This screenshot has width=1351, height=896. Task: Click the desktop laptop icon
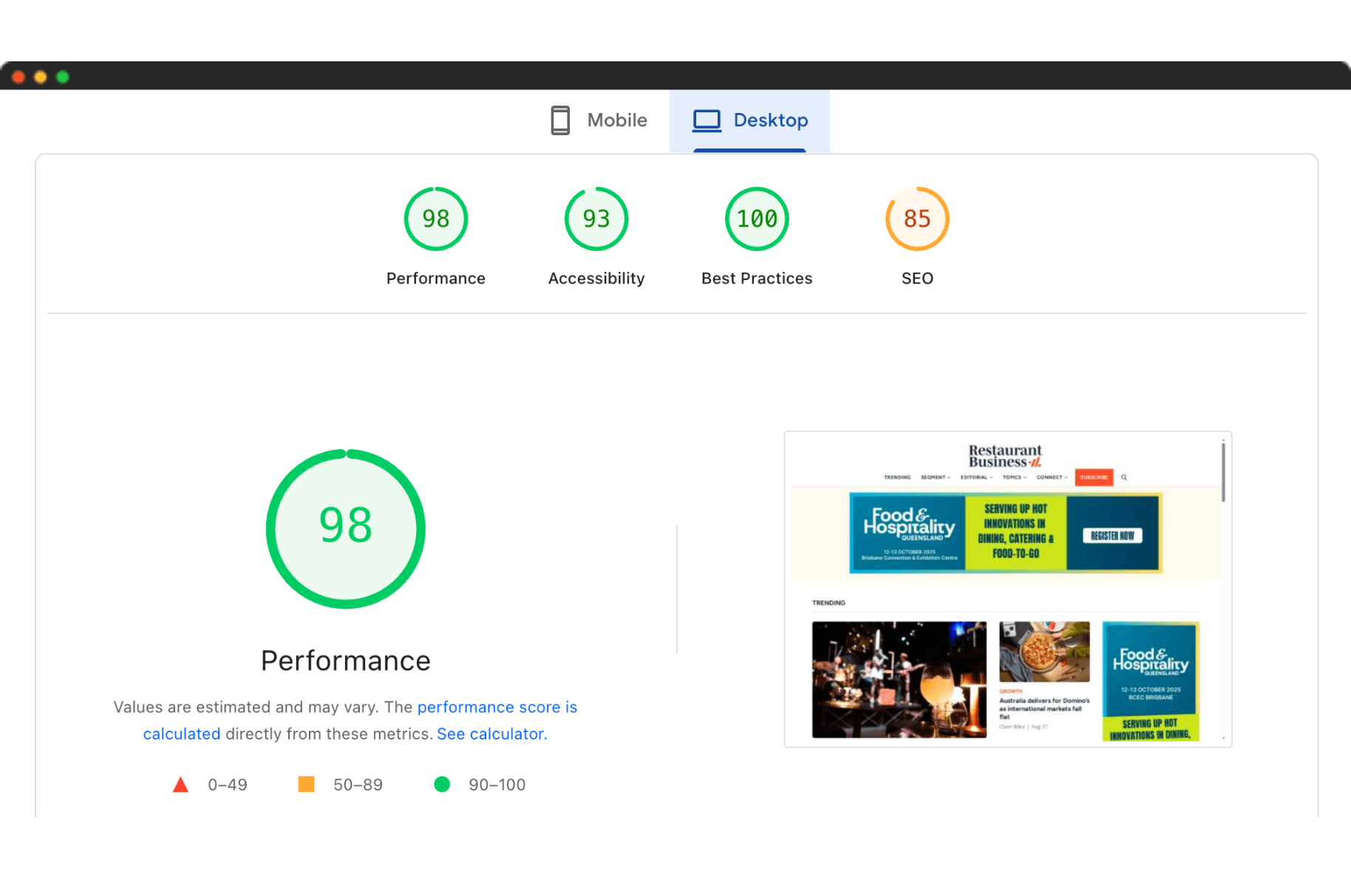coord(707,120)
